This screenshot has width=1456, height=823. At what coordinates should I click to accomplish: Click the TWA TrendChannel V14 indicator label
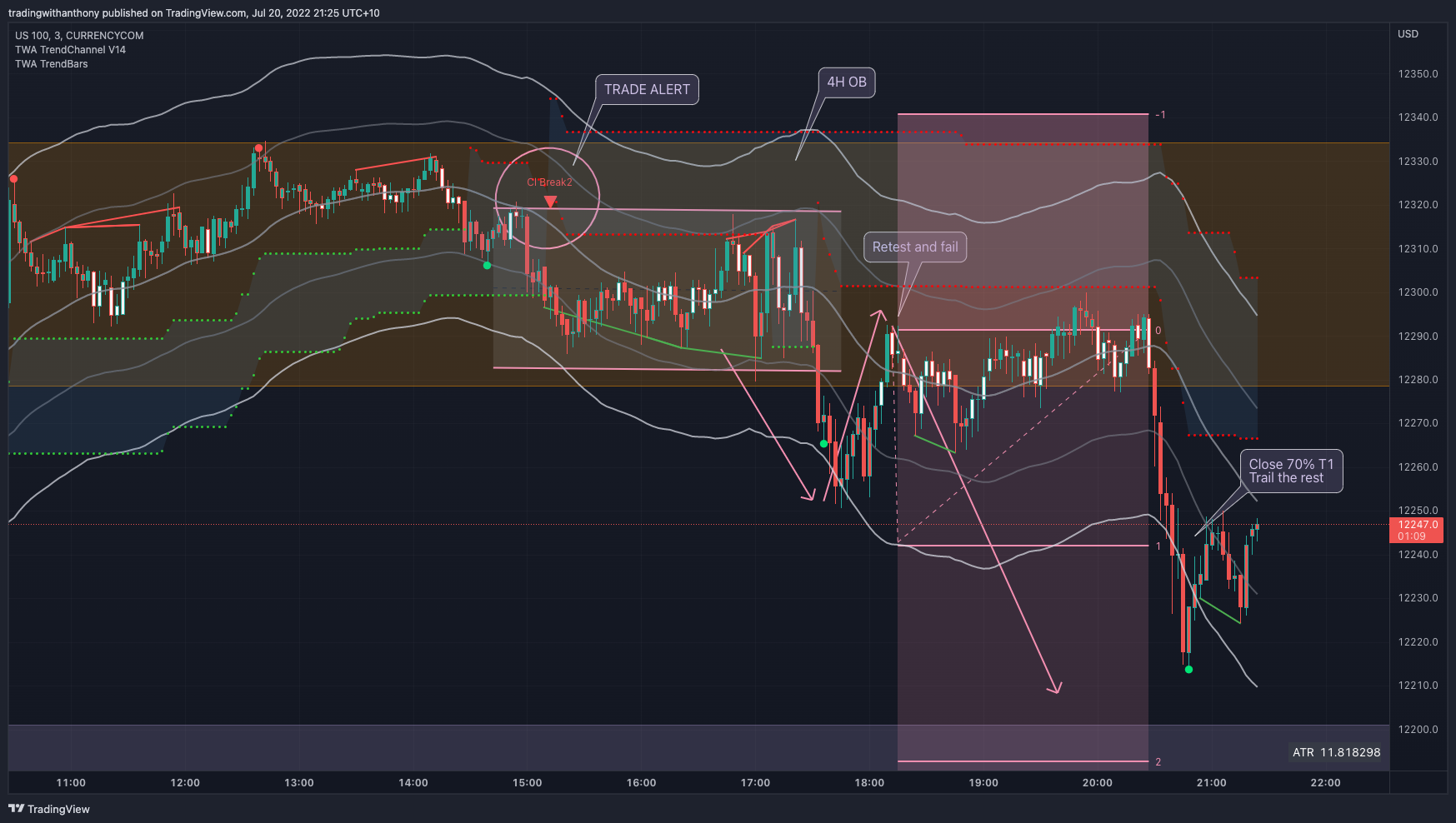tap(70, 50)
